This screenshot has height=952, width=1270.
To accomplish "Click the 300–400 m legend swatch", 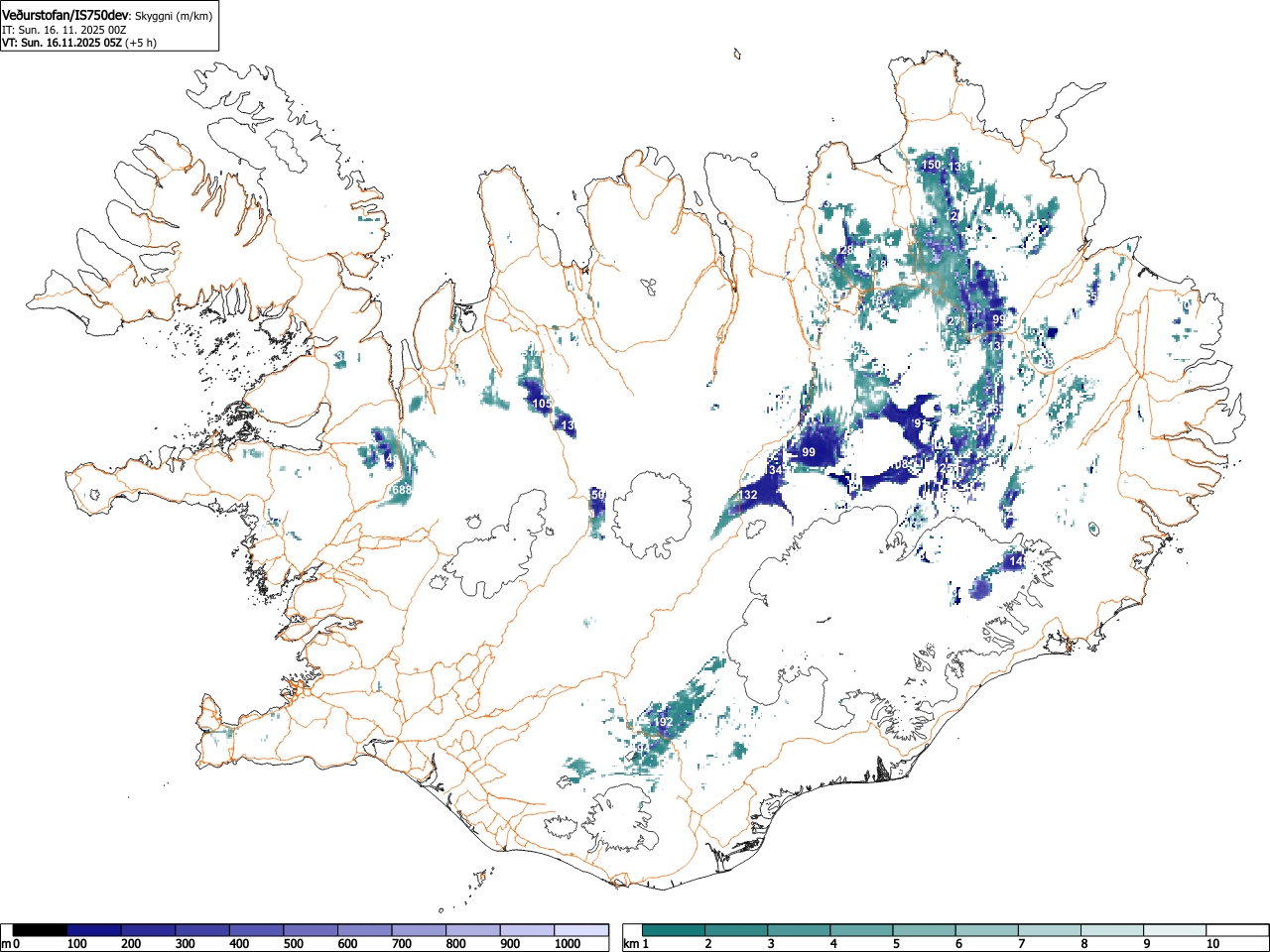I will (x=202, y=930).
